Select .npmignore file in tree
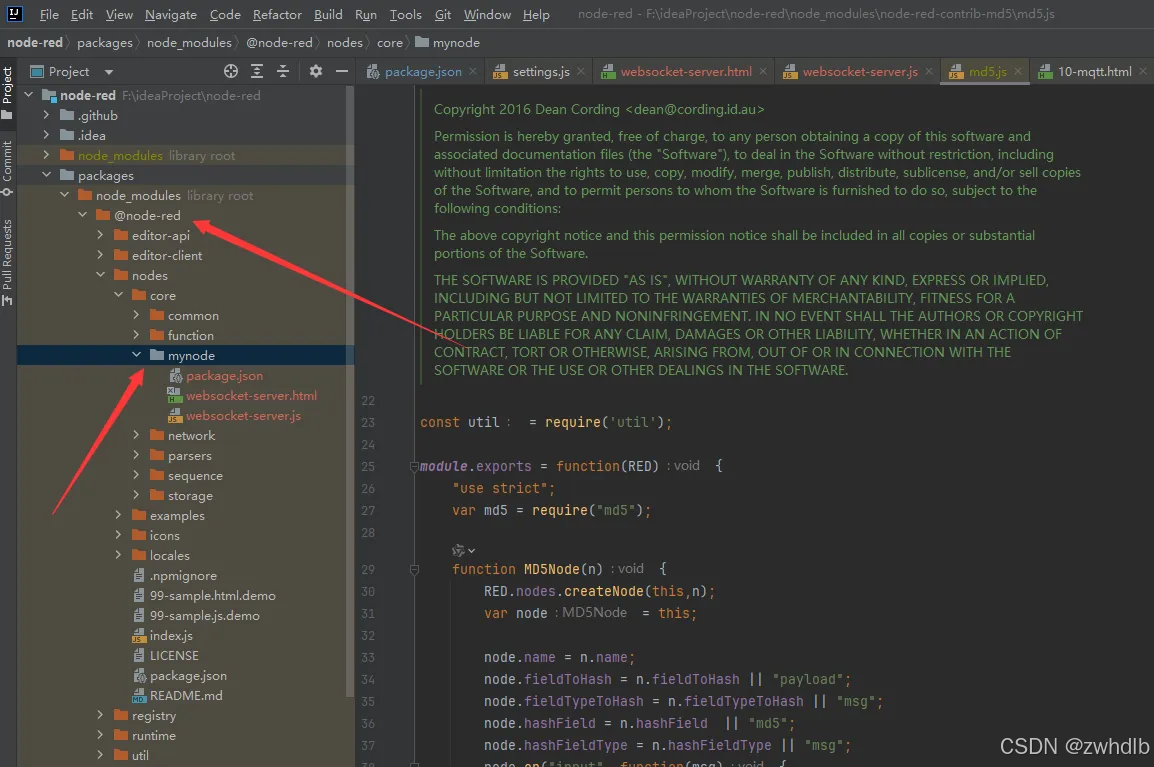1154x767 pixels. tap(183, 576)
